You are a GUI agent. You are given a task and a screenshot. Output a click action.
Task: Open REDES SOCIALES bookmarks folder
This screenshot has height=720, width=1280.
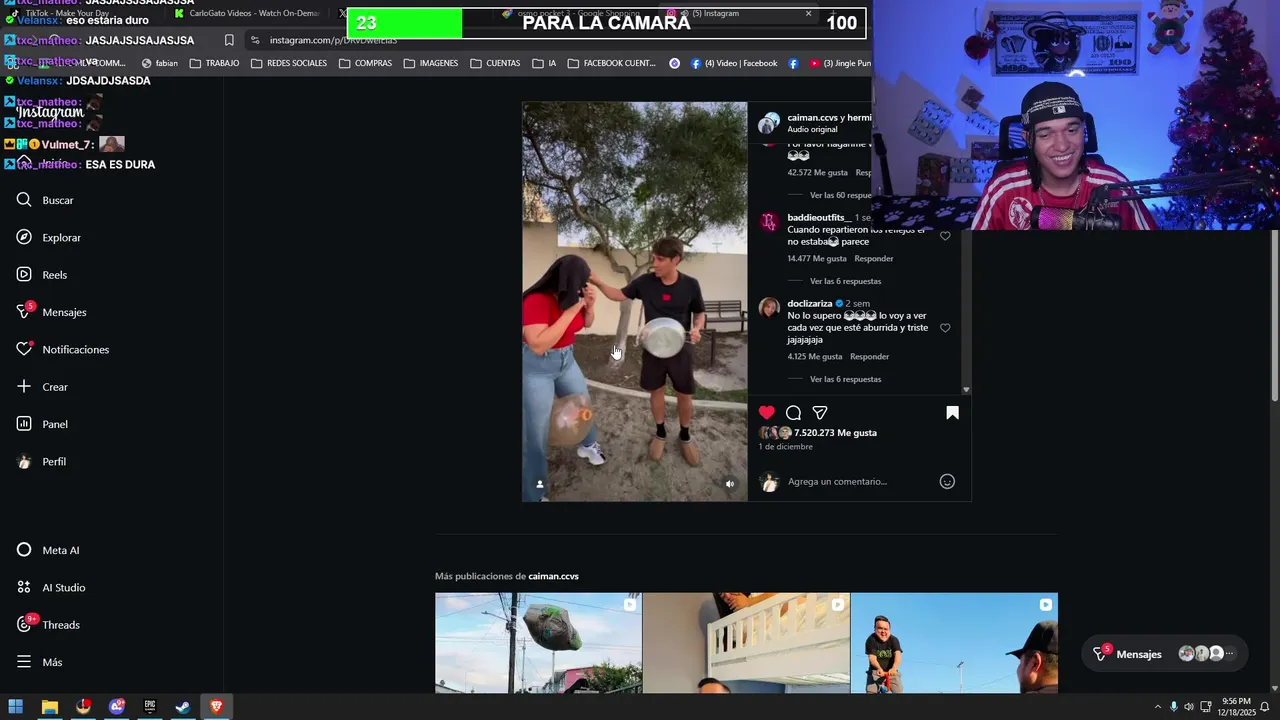click(288, 63)
